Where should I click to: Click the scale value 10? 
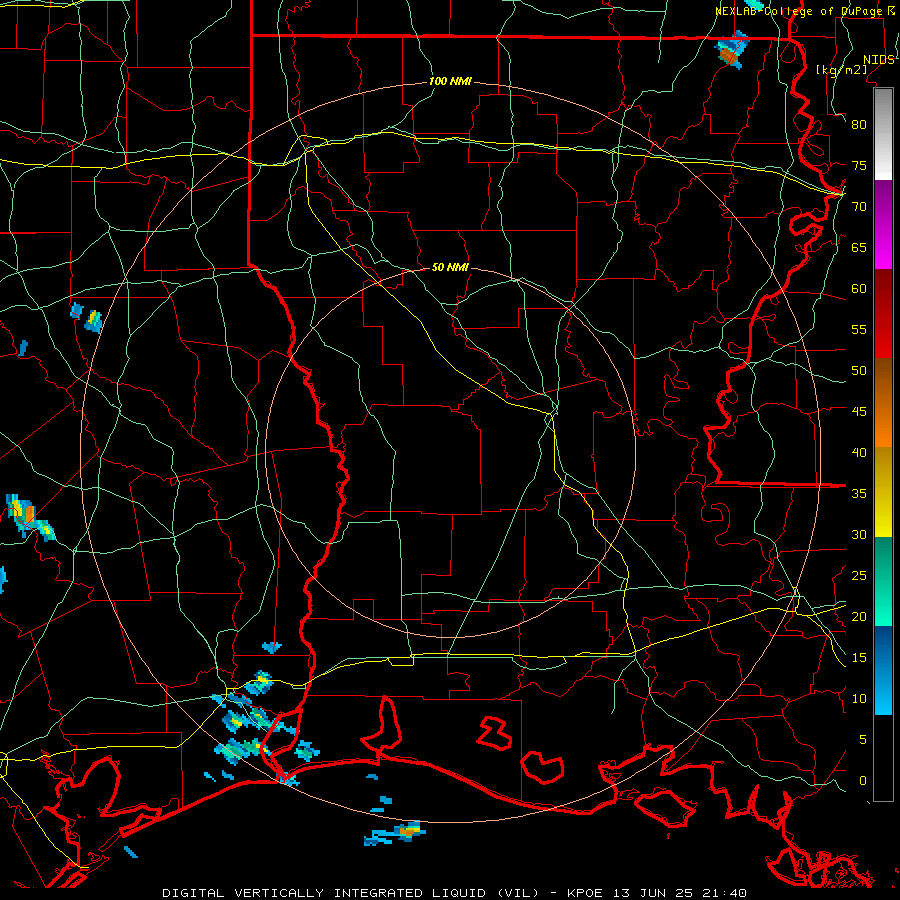[x=859, y=699]
